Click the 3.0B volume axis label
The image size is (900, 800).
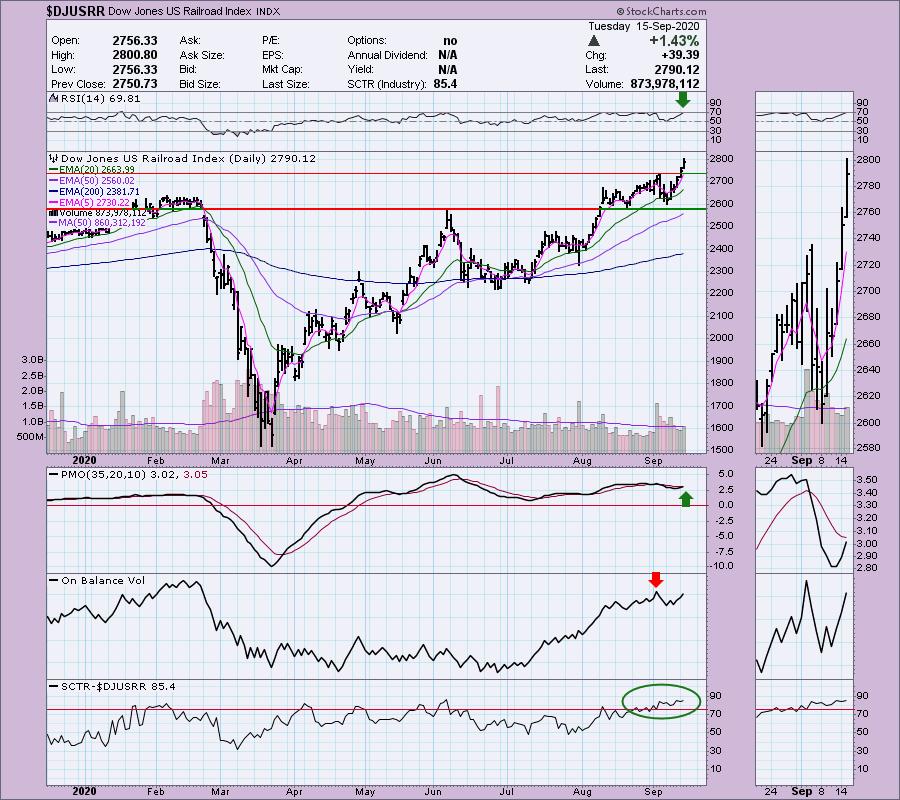(33, 359)
